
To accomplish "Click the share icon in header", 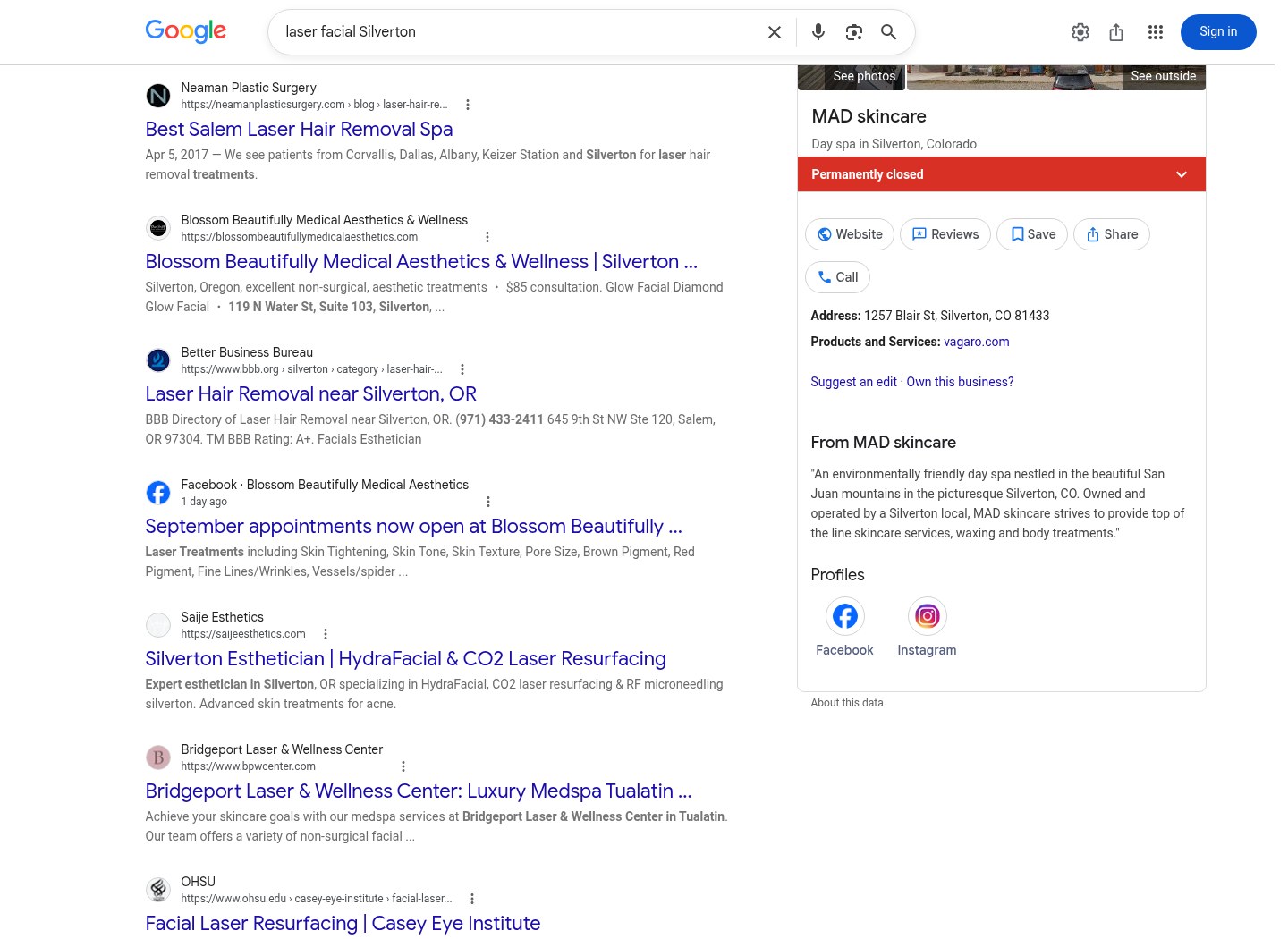I will tap(1116, 32).
